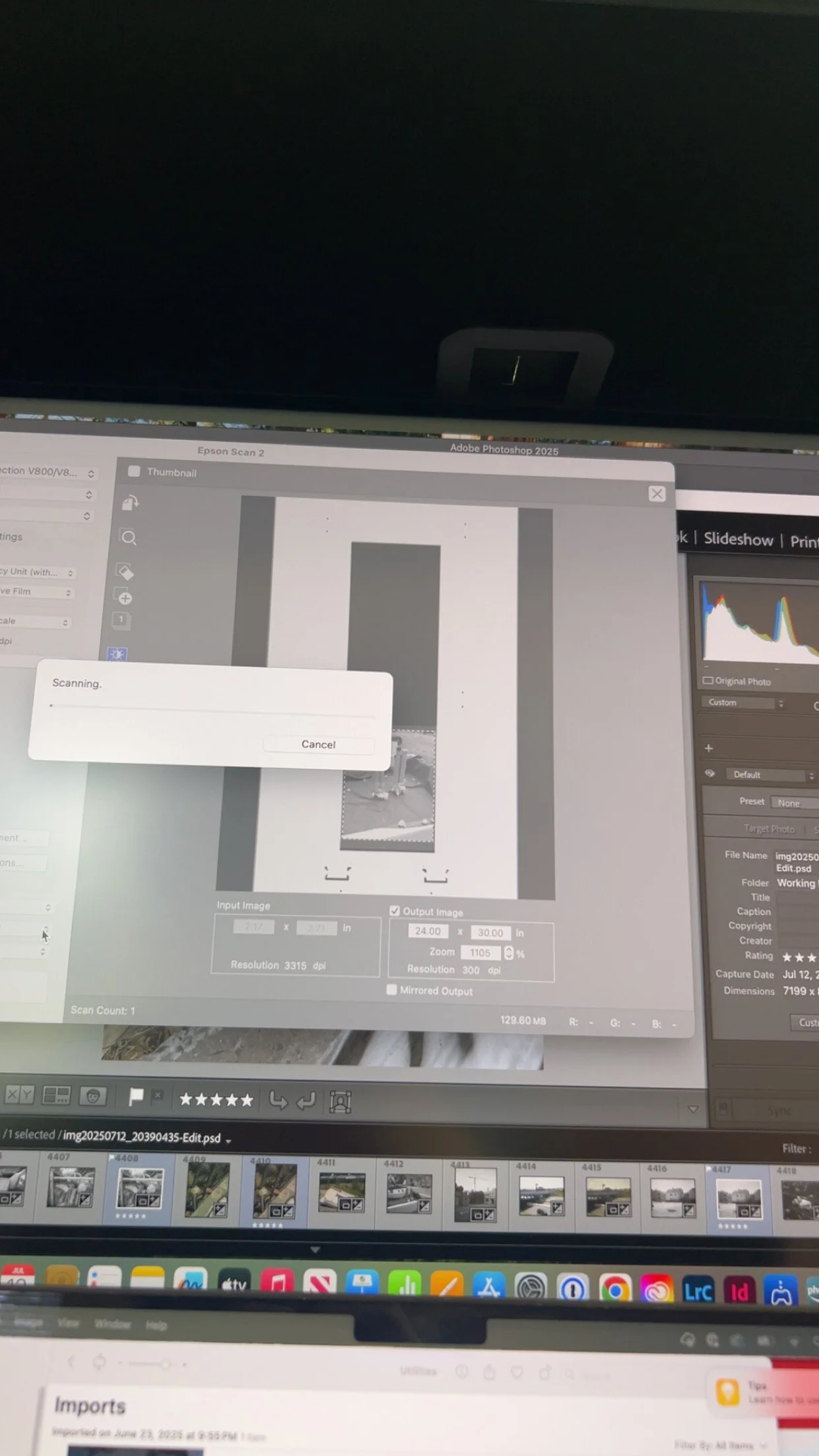This screenshot has height=1456, width=819.
Task: Uncheck the Output Image checkbox
Action: (x=394, y=911)
